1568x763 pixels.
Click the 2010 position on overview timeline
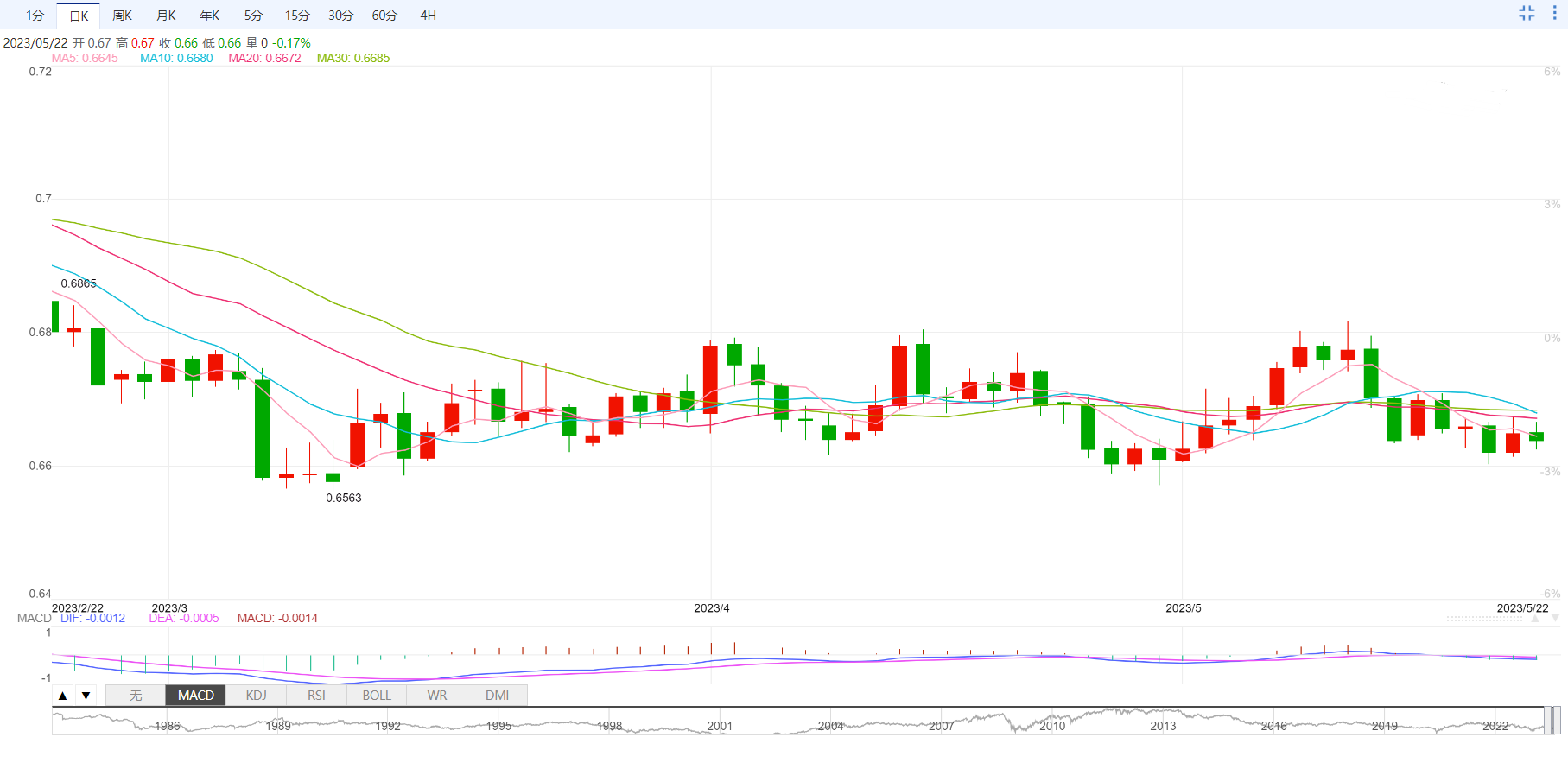[1052, 726]
